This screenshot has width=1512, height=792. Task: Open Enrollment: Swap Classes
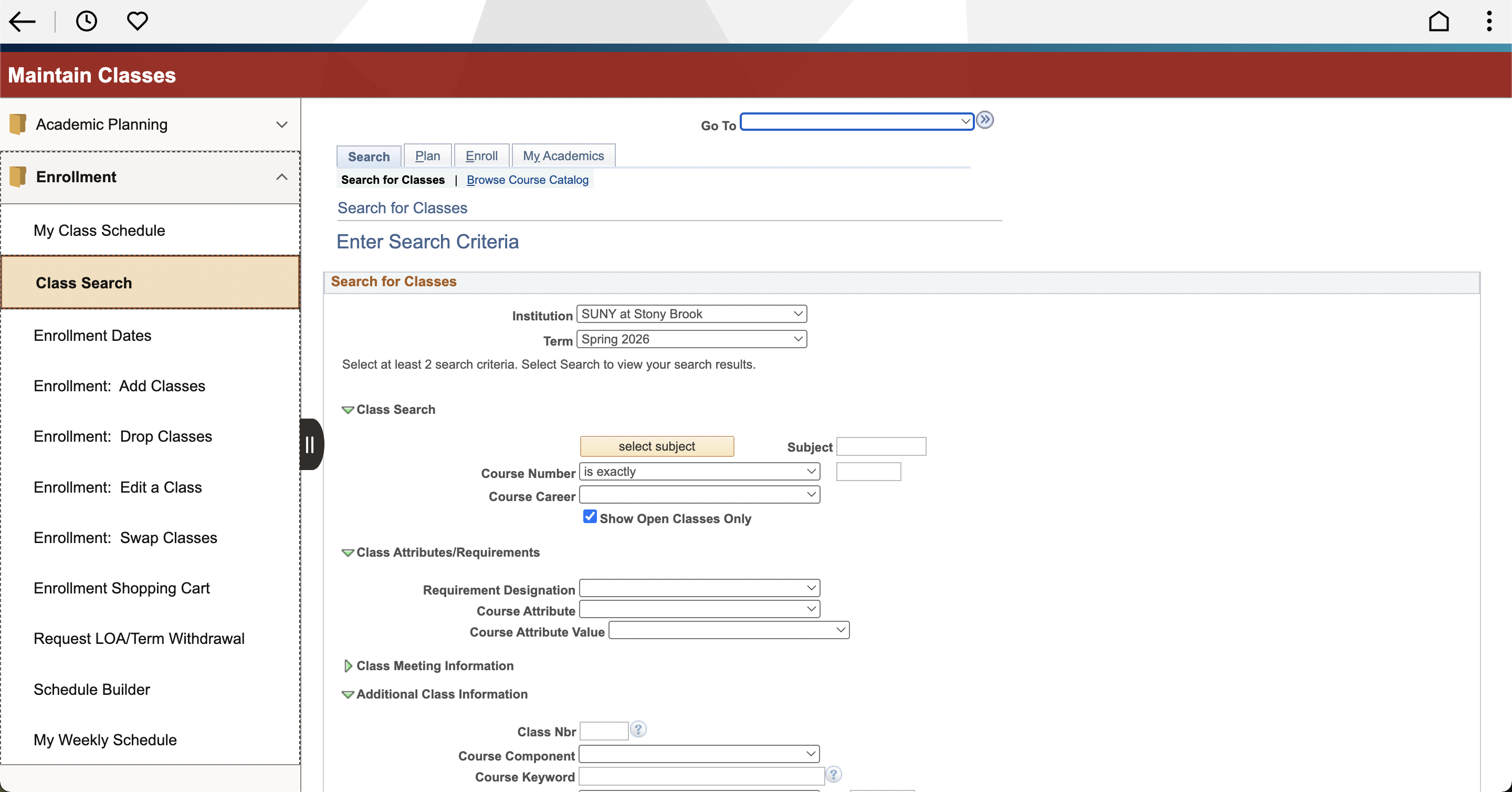(150, 538)
